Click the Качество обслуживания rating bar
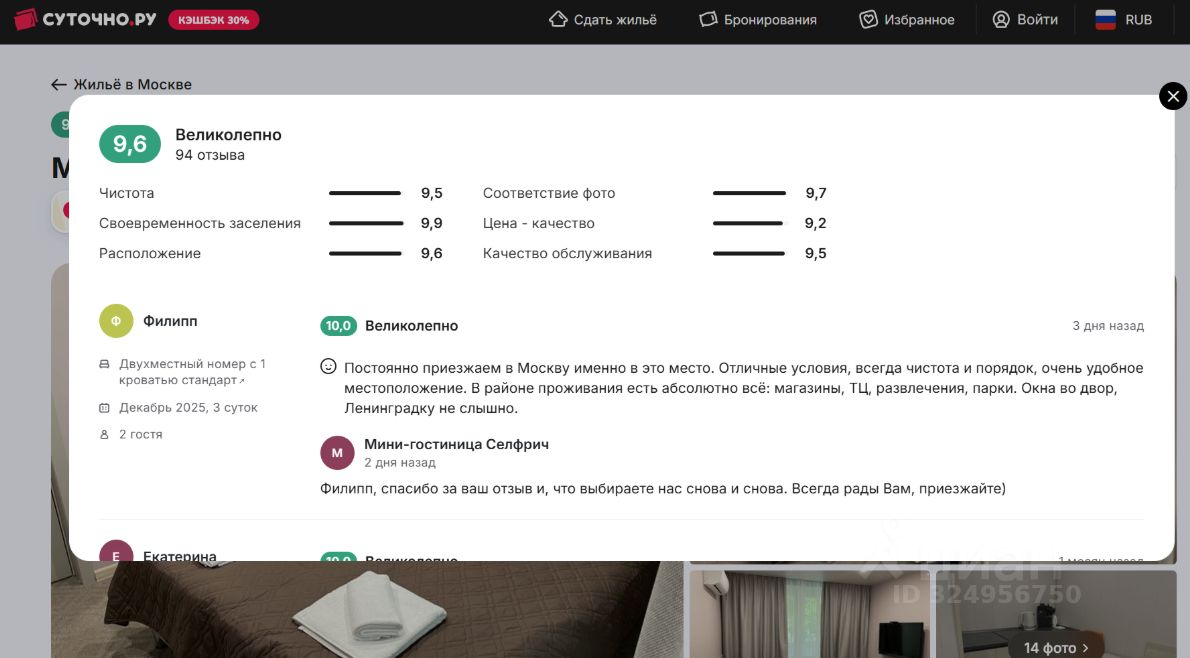The image size is (1190, 658). pos(748,253)
